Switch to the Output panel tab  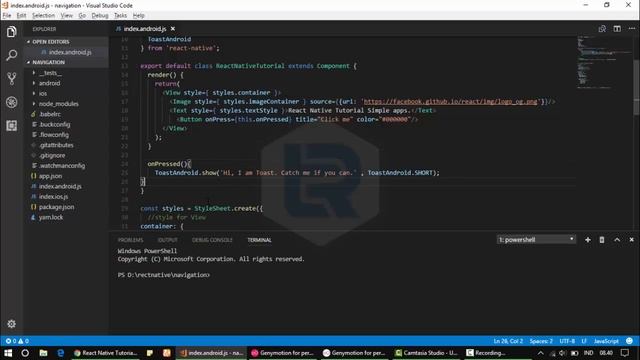167,240
